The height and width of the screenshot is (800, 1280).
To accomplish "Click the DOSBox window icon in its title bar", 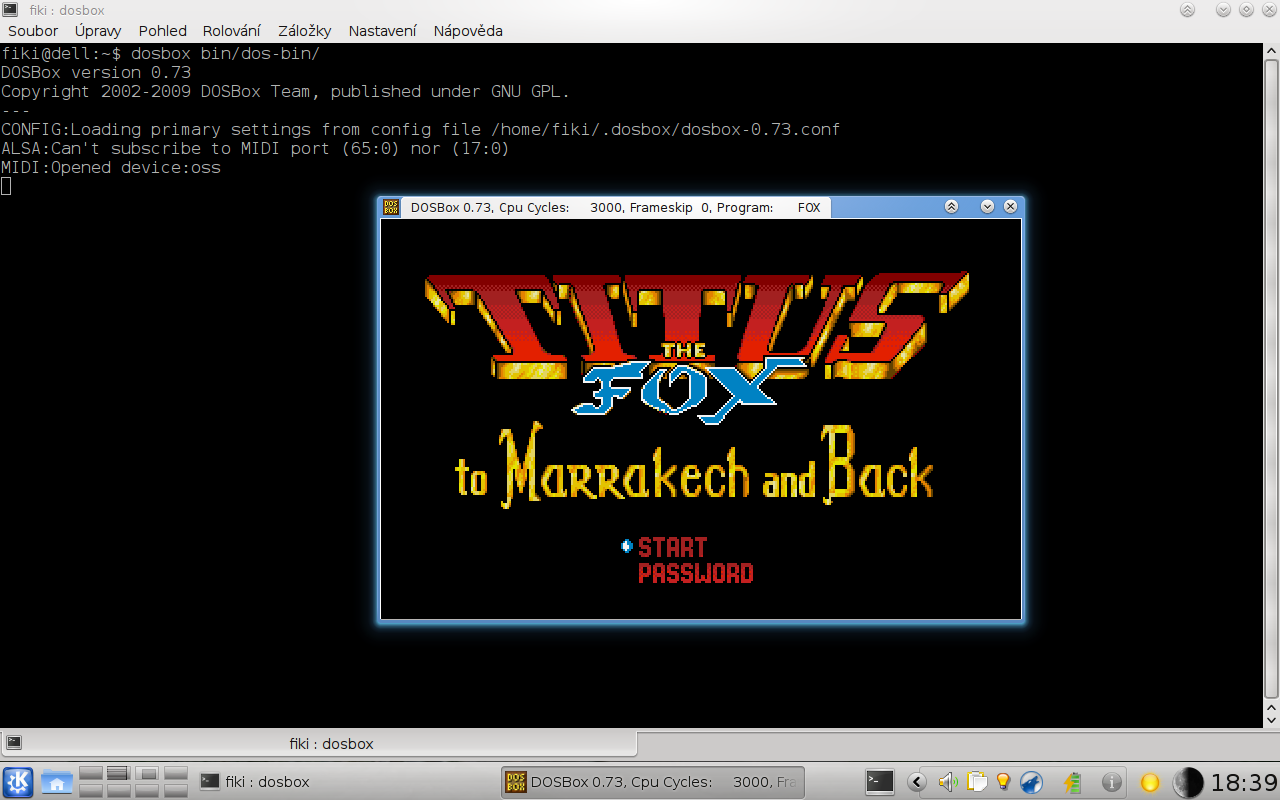I will (391, 207).
